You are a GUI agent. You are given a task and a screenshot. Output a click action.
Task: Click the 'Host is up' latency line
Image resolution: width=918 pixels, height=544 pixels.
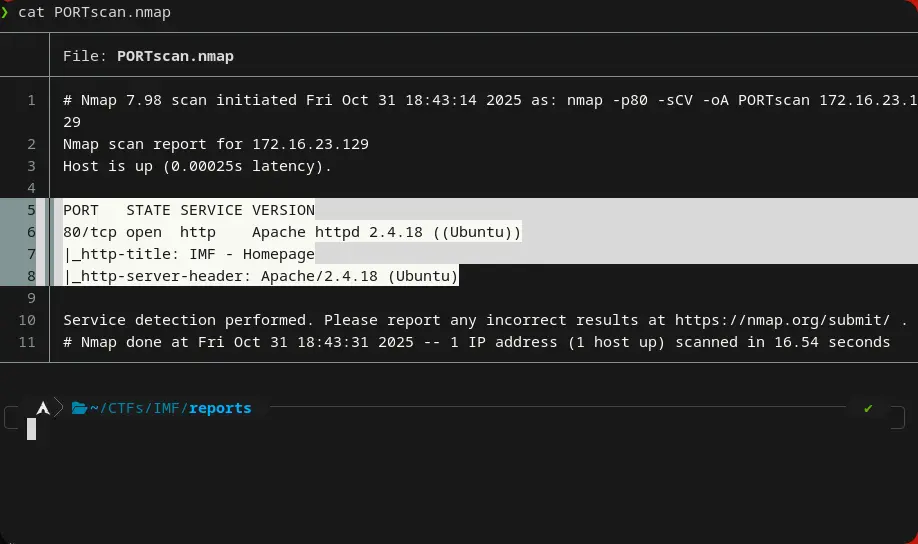[x=197, y=166]
